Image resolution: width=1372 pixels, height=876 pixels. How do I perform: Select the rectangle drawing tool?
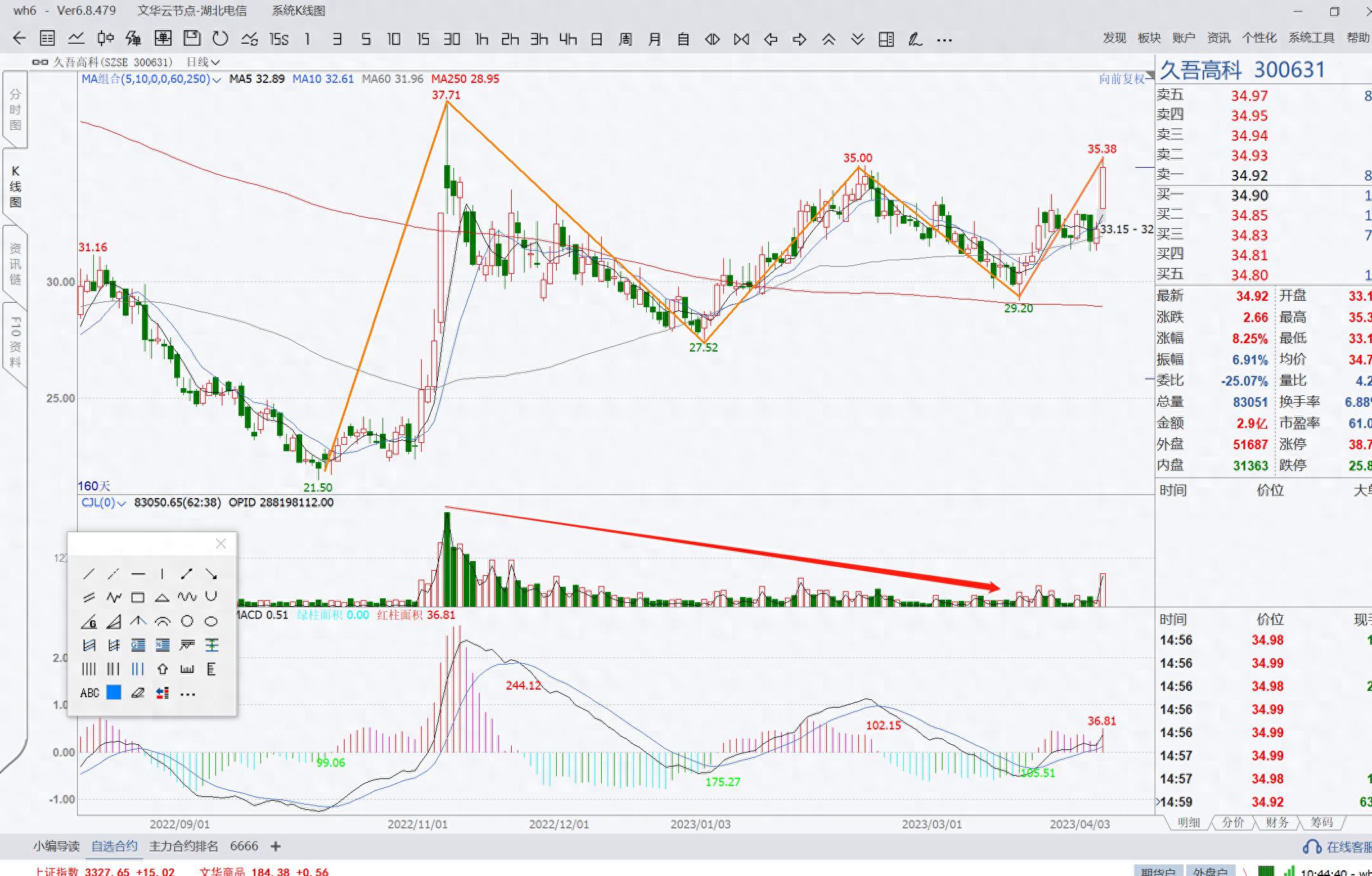(138, 597)
